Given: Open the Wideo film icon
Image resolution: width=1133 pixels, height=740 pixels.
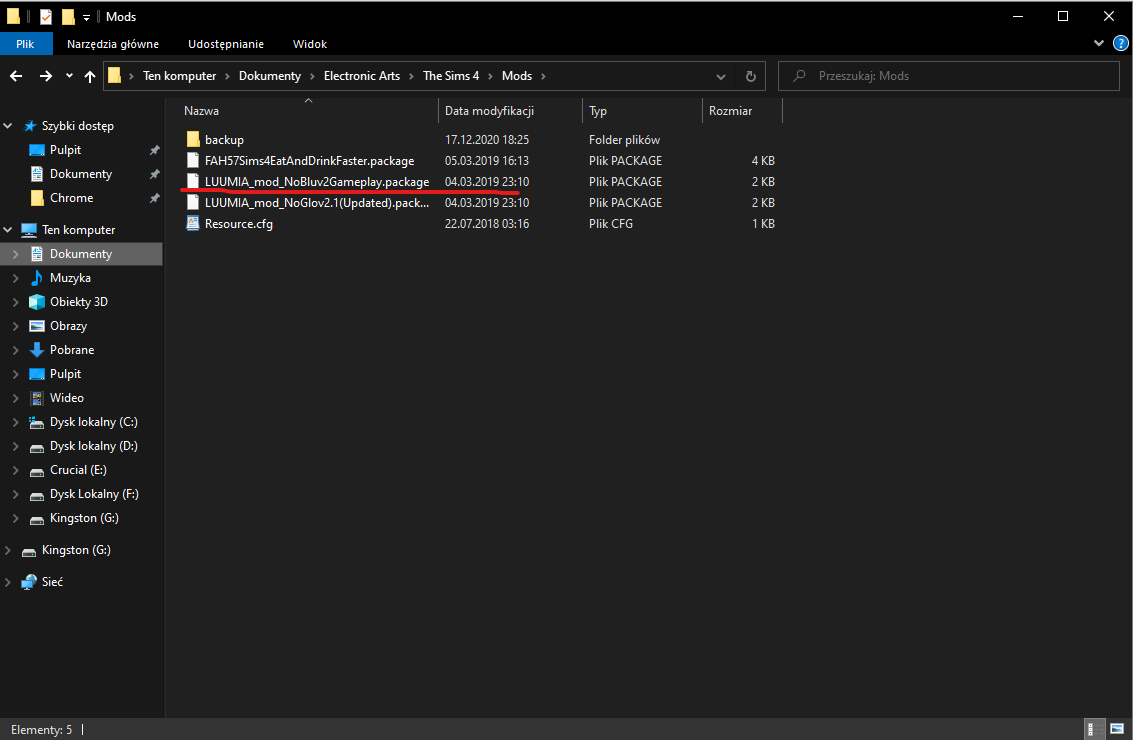Looking at the screenshot, I should (x=37, y=397).
